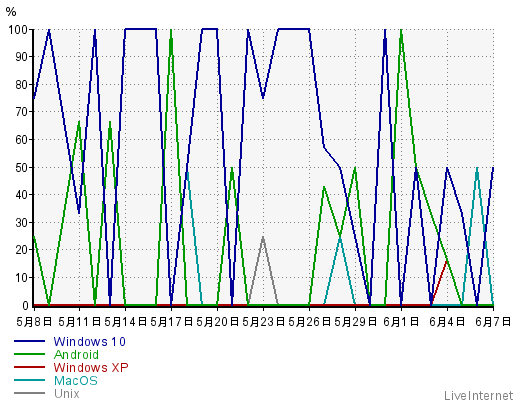This screenshot has width=520, height=405.
Task: Click the Unix legend label
Action: (67, 393)
